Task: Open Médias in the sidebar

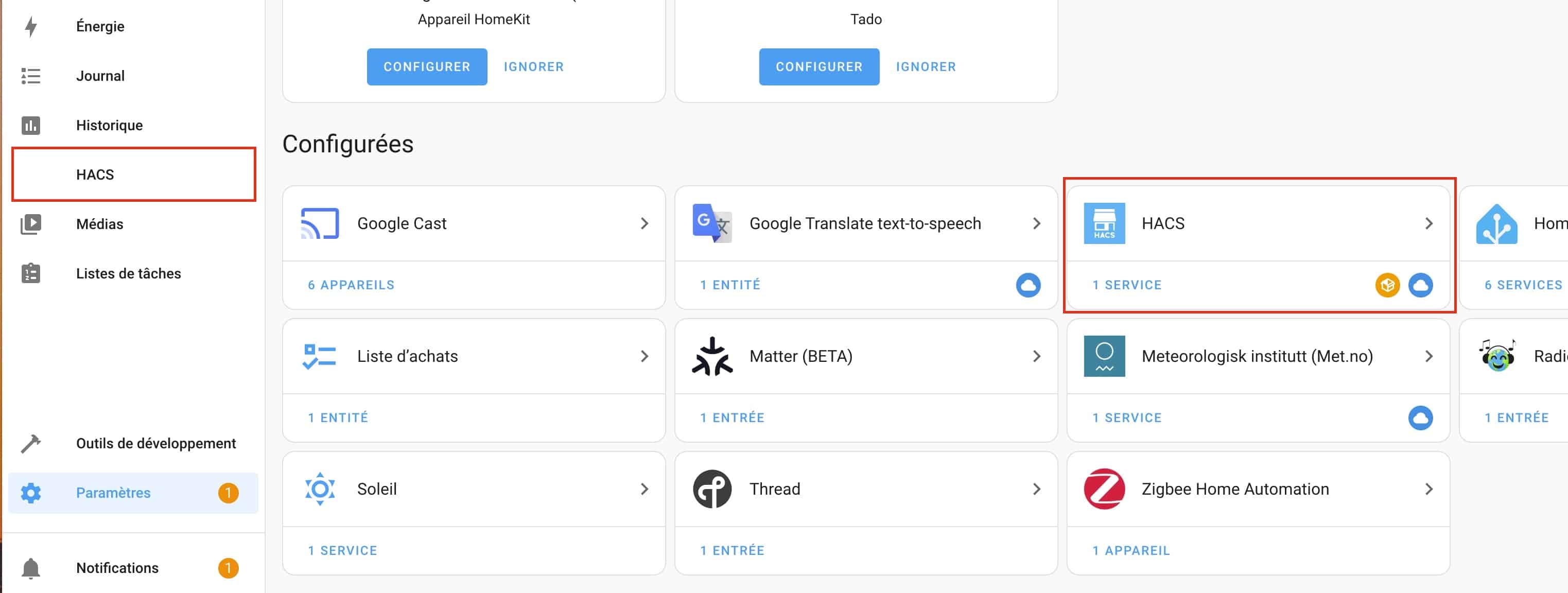Action: [x=133, y=224]
